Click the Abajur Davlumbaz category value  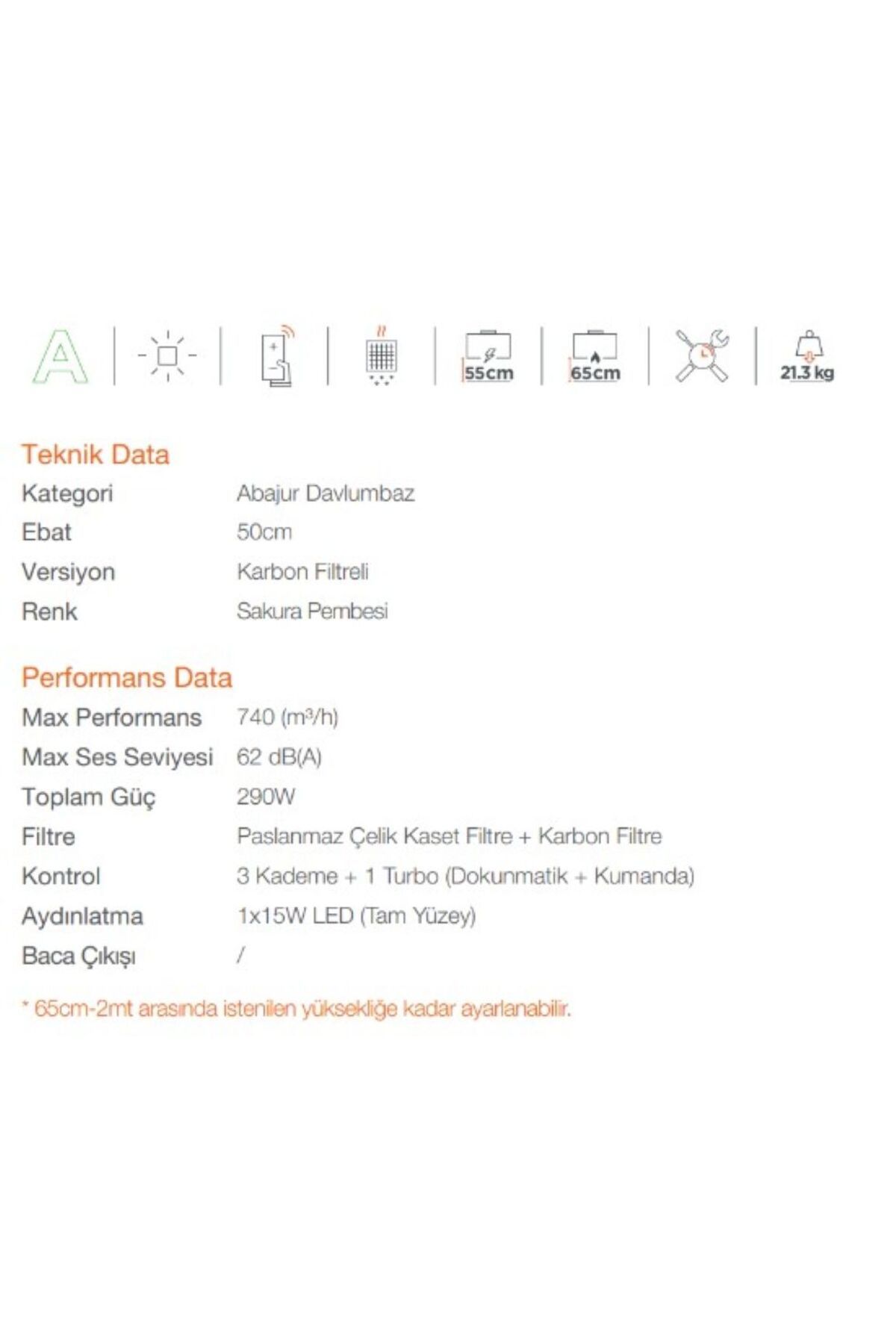pyautogui.click(x=326, y=494)
